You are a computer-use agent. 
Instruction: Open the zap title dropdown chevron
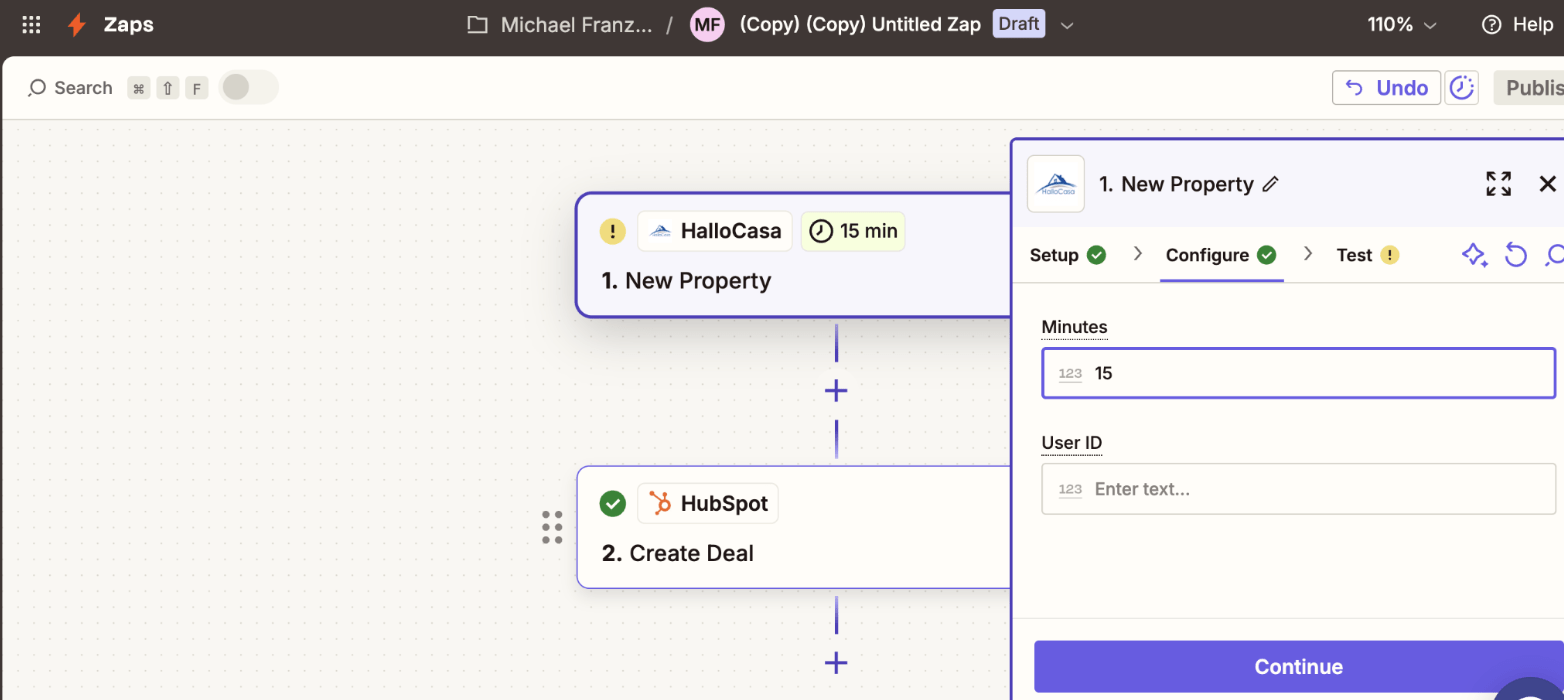tap(1067, 25)
